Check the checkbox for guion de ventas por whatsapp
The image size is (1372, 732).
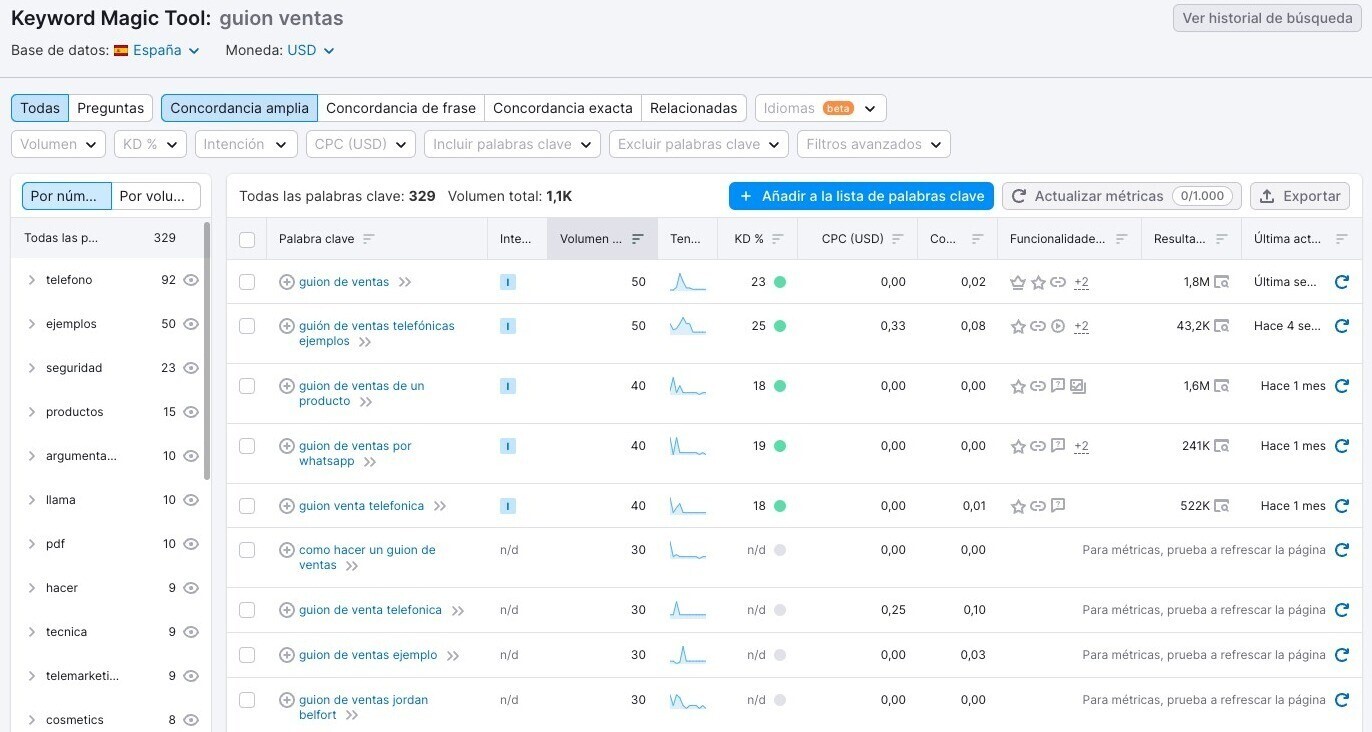[247, 446]
